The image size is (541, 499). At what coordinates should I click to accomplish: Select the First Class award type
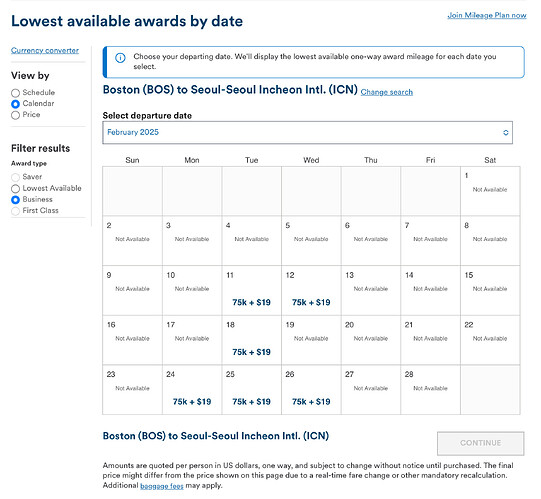15,211
